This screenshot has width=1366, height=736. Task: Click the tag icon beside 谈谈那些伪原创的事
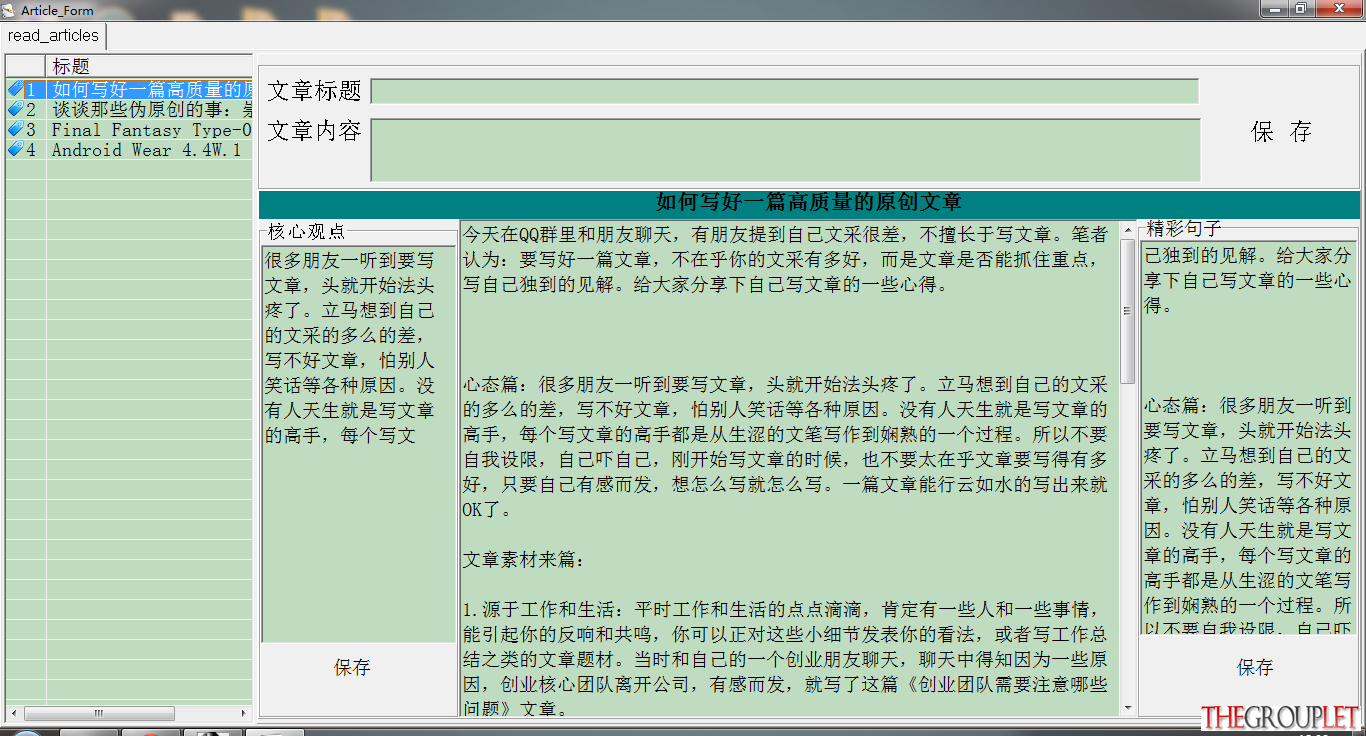15,110
